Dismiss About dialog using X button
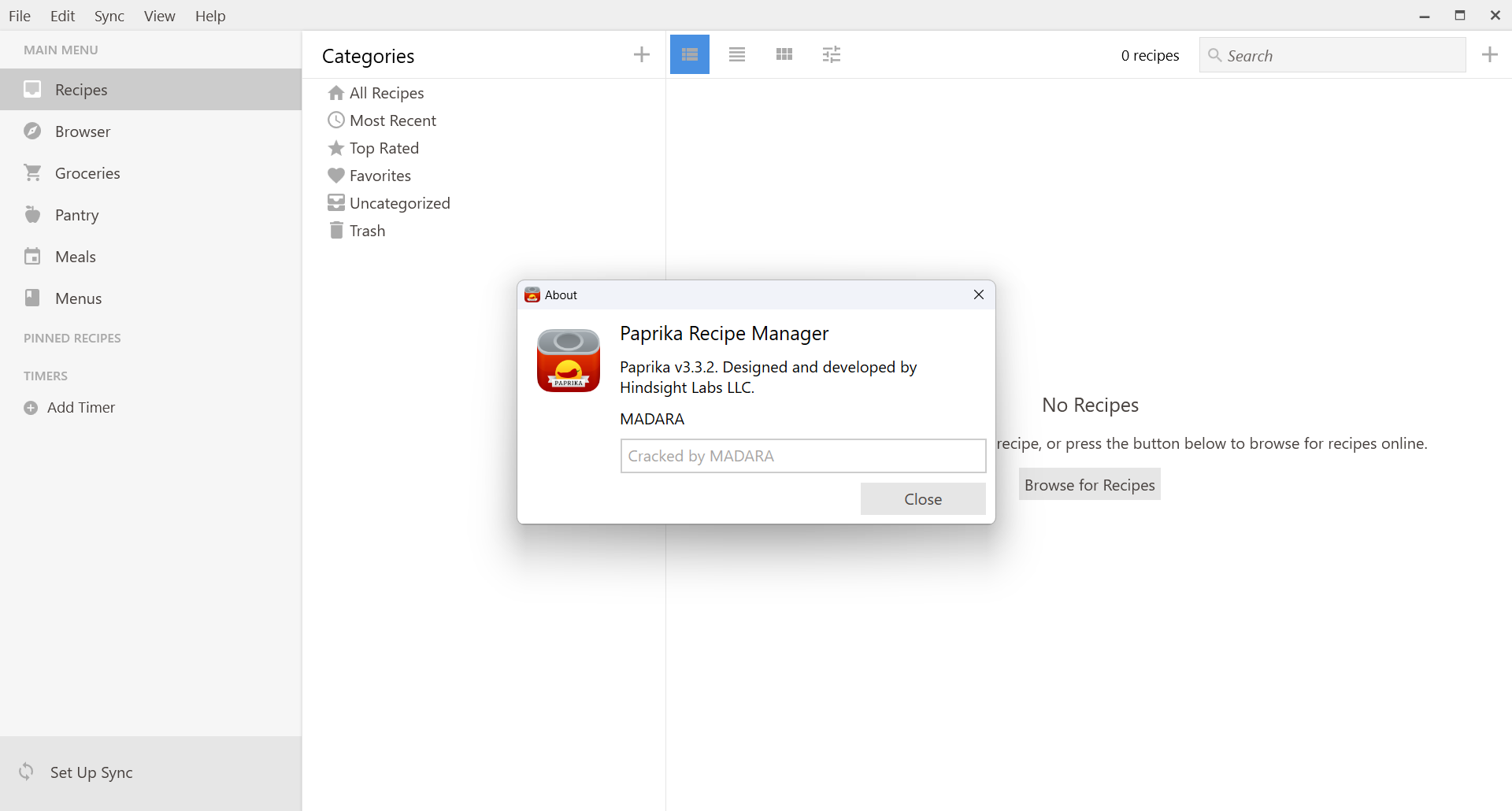This screenshot has height=811, width=1512. (x=979, y=294)
